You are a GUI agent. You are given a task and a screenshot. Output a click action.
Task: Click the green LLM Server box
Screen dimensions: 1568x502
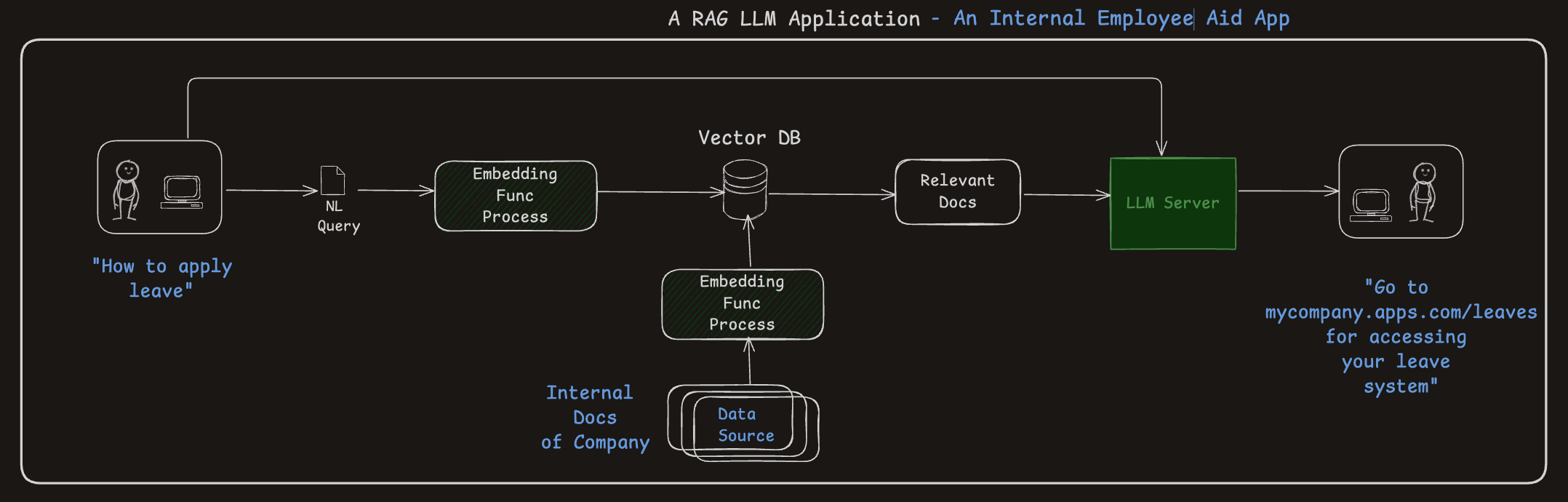[1172, 204]
